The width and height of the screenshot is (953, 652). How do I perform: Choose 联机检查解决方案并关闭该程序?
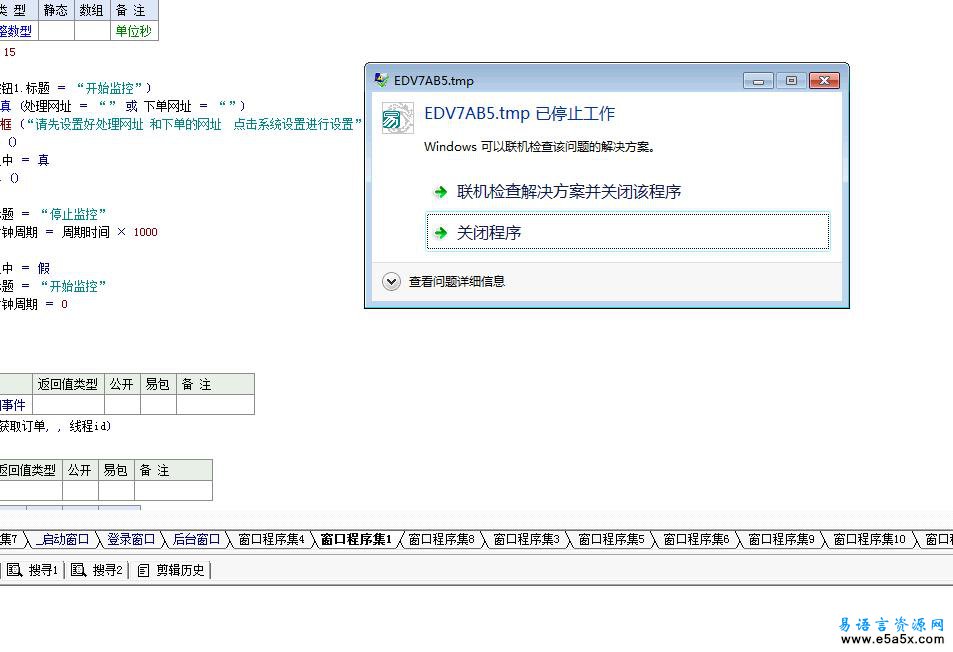pos(568,192)
